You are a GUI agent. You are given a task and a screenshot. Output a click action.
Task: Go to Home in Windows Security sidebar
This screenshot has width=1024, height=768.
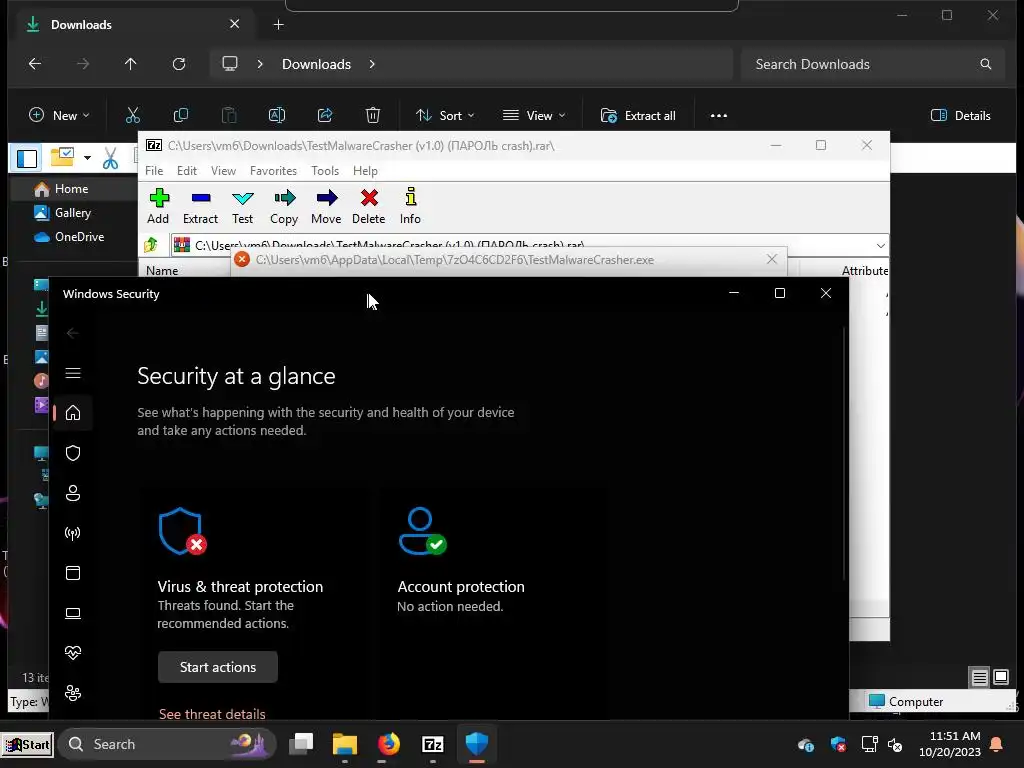[x=73, y=413]
